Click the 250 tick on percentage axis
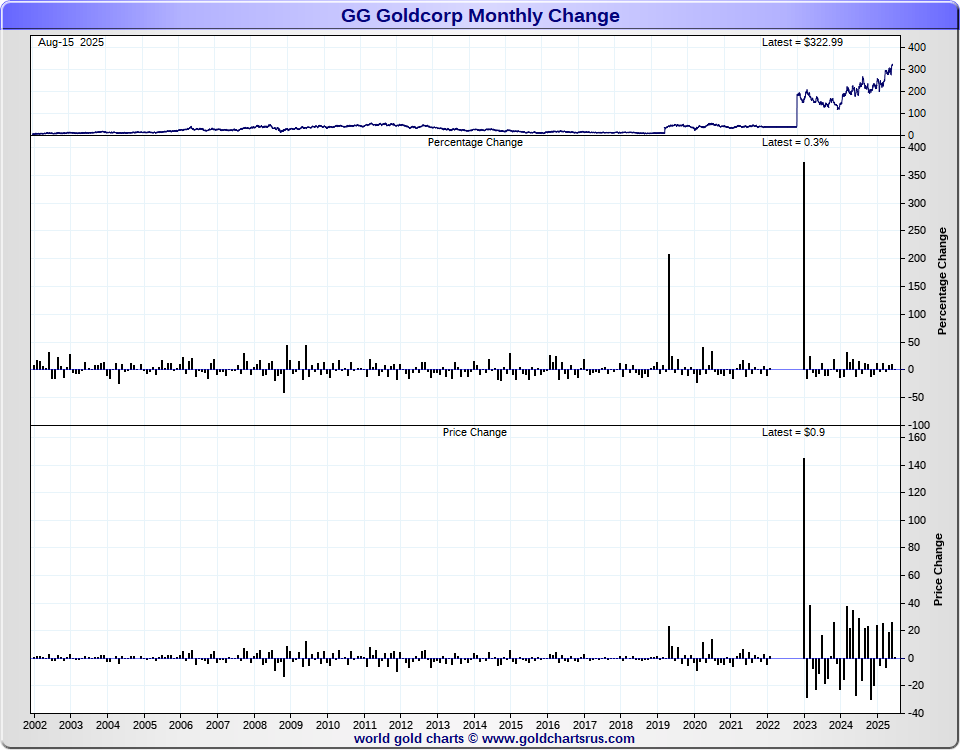The height and width of the screenshot is (750, 960). (917, 231)
